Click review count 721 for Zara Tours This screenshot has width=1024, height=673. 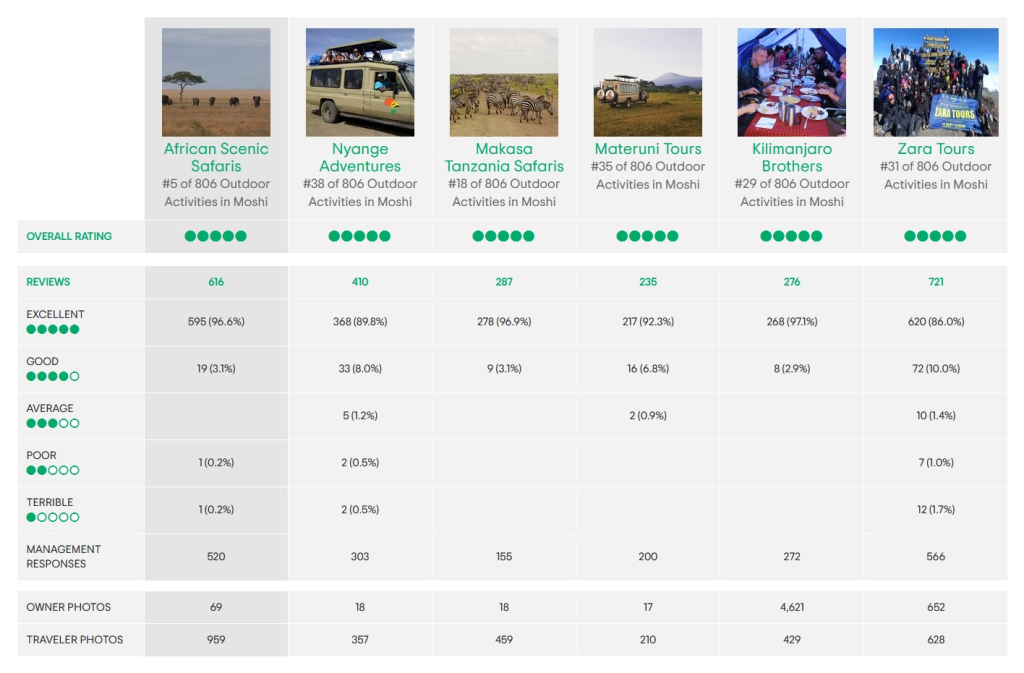tap(936, 282)
